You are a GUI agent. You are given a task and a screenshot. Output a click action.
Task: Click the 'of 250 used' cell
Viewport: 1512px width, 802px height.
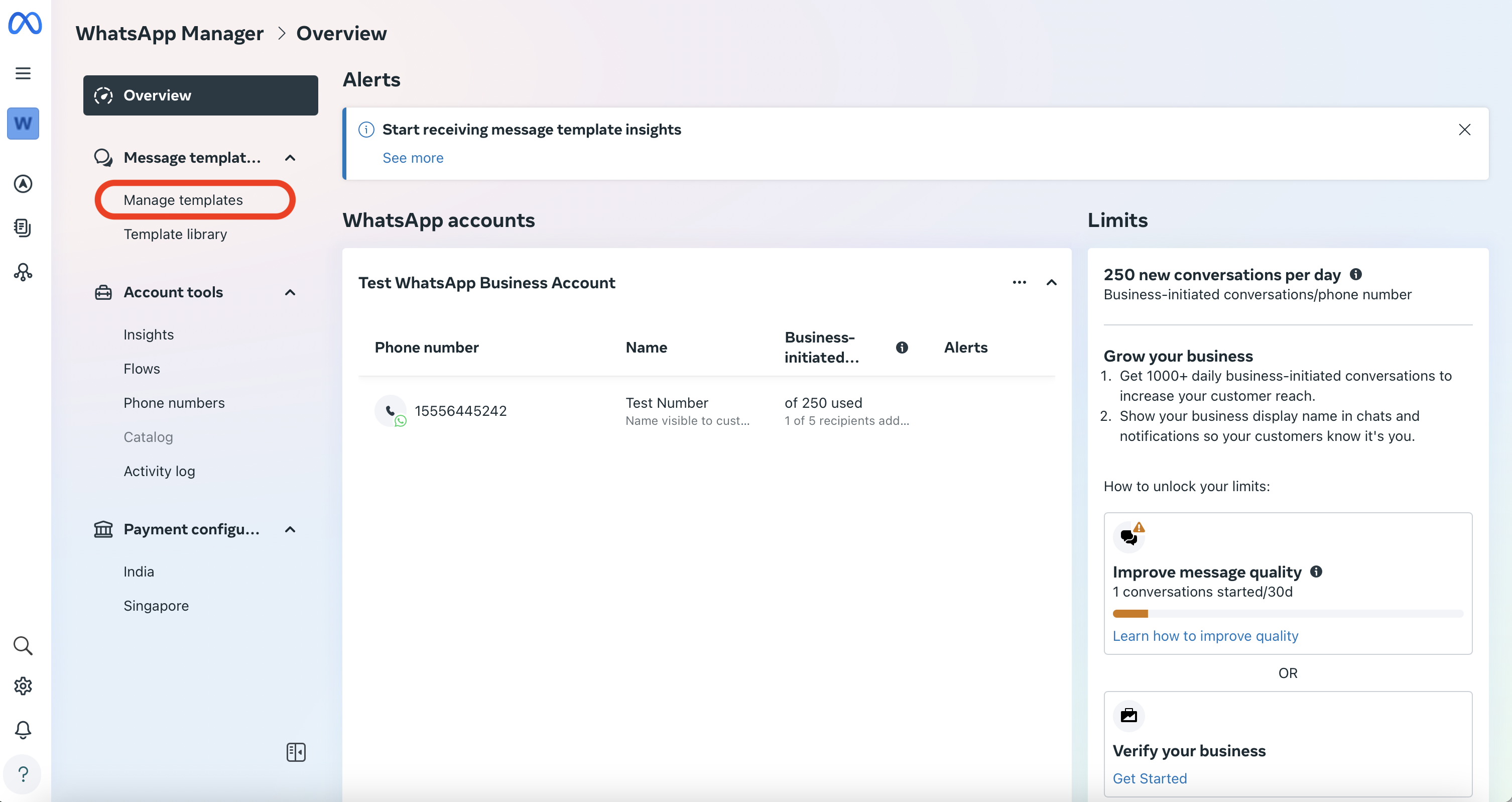point(823,403)
